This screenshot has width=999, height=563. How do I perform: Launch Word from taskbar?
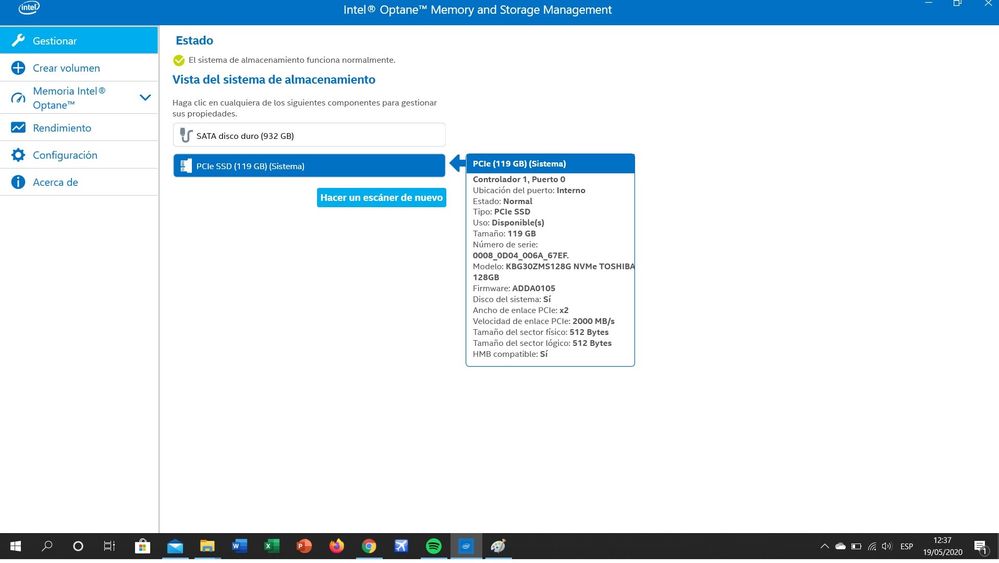[240, 546]
